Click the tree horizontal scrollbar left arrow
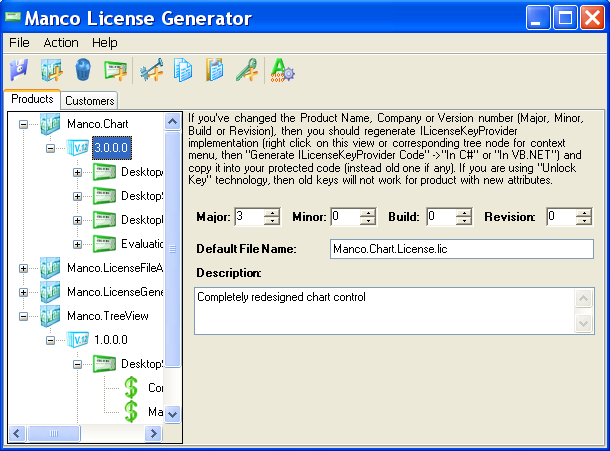 click(17, 433)
